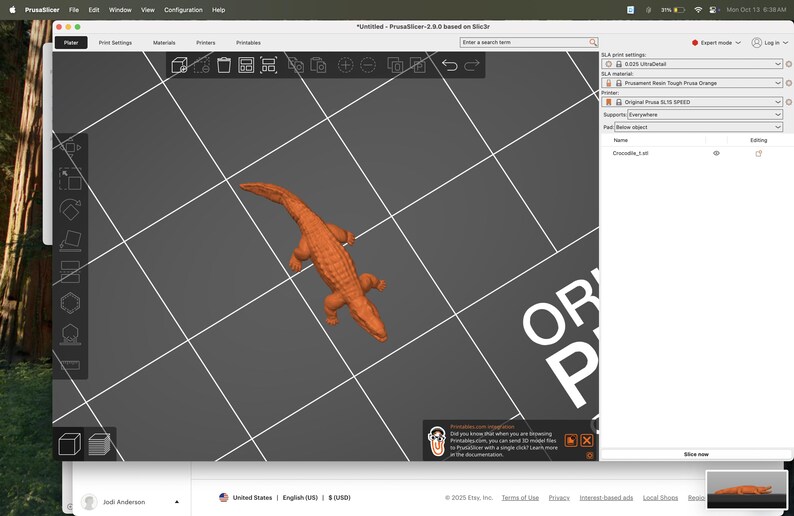Click Interest-based ads link in Etsy footer

606,498
